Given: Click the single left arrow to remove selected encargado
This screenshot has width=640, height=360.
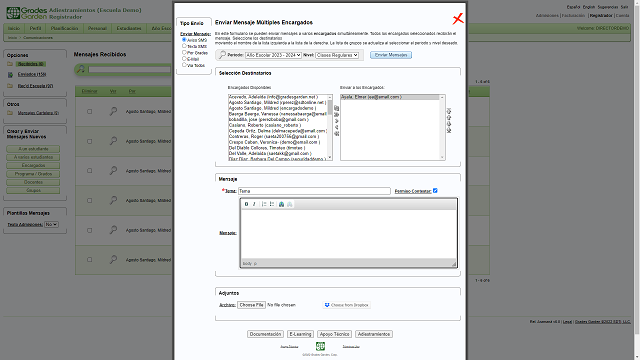Looking at the screenshot, I should (337, 127).
